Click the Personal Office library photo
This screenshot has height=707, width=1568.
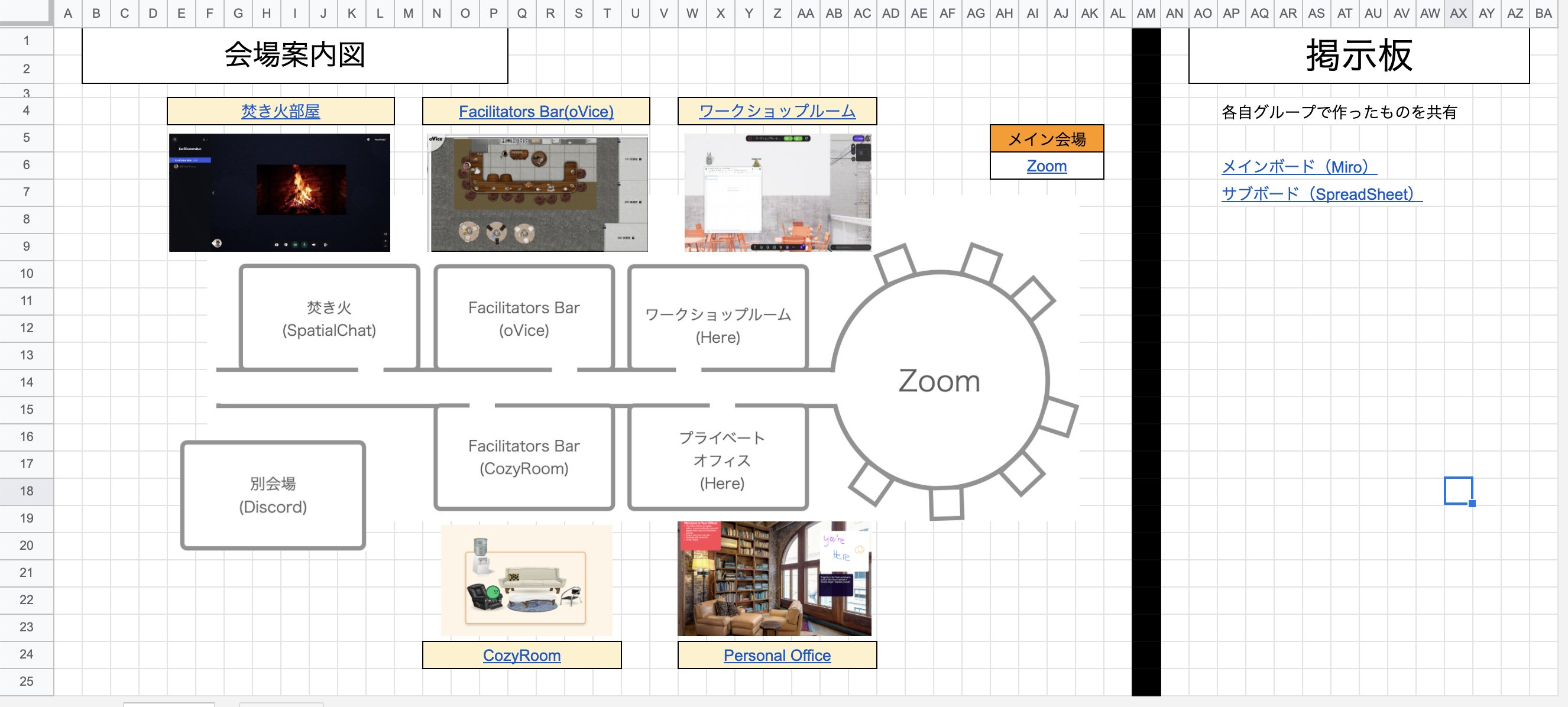click(775, 579)
